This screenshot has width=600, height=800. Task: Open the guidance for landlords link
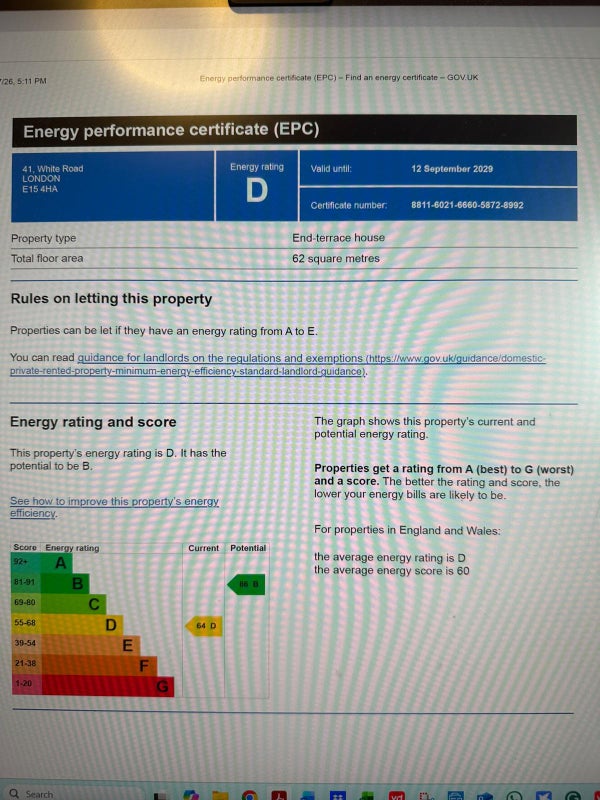220,358
